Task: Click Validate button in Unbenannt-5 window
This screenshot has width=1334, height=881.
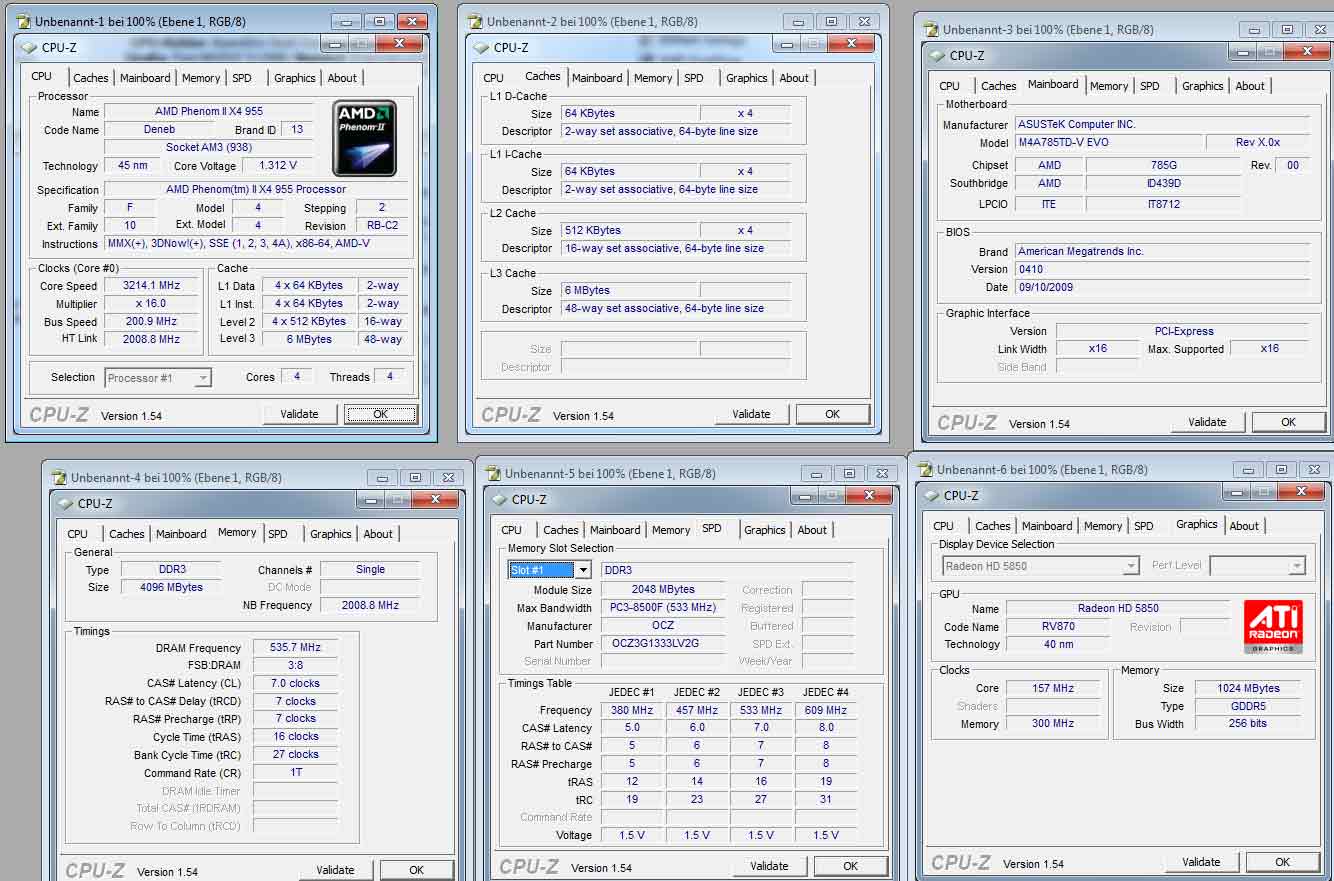Action: [769, 866]
